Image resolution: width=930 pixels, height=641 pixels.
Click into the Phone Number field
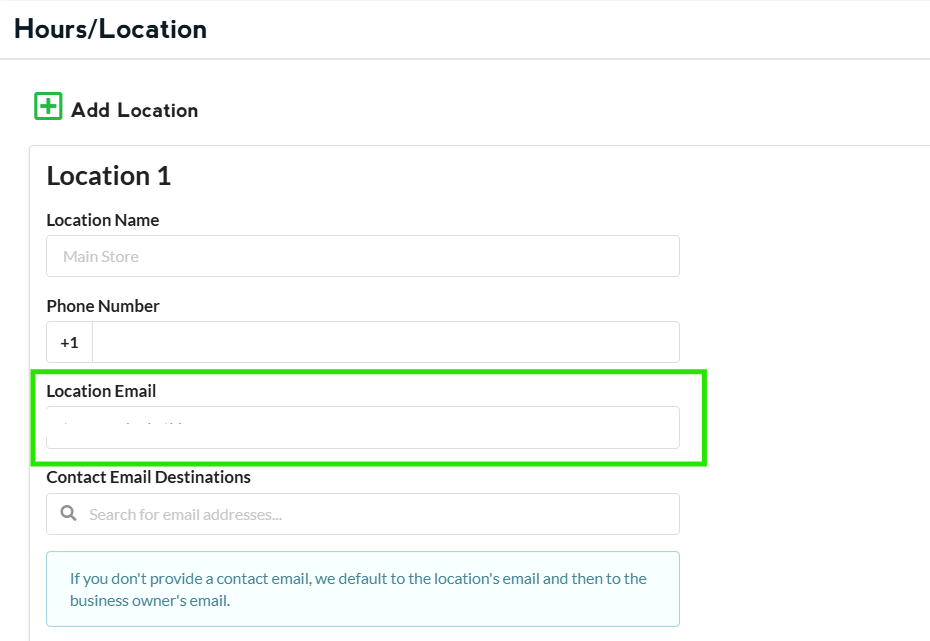click(385, 342)
